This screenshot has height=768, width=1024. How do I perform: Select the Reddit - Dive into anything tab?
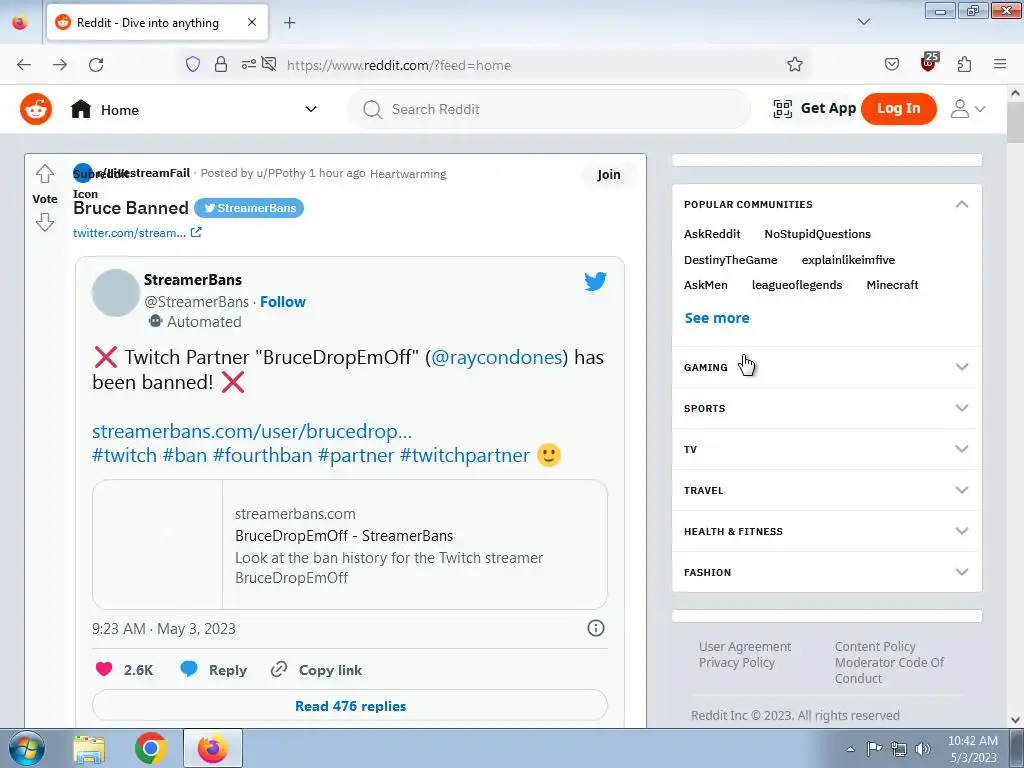tap(157, 22)
